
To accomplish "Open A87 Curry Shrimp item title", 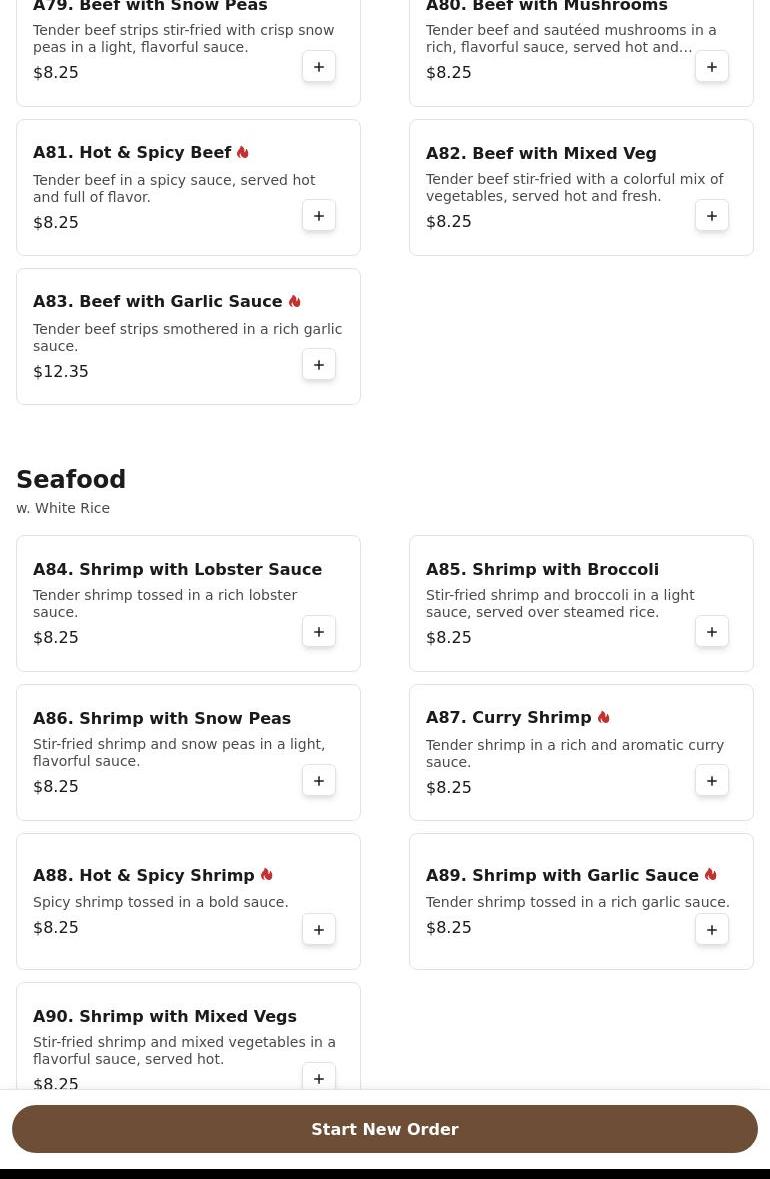I will (x=509, y=718).
